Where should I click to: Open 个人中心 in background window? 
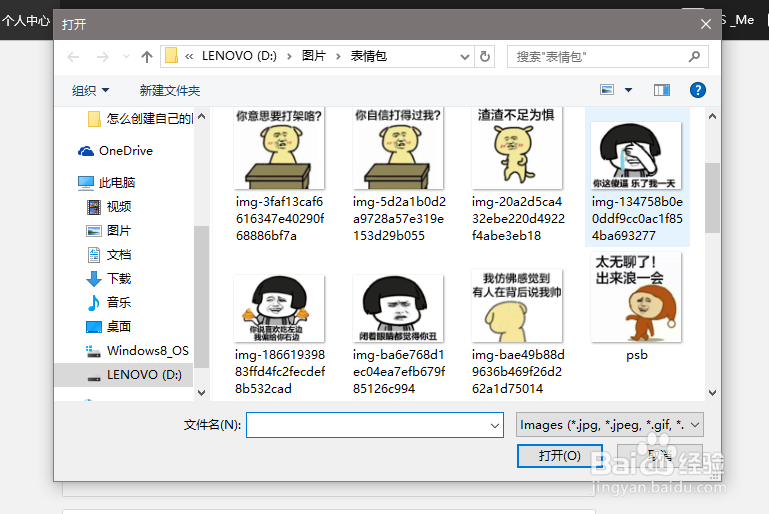coord(26,21)
